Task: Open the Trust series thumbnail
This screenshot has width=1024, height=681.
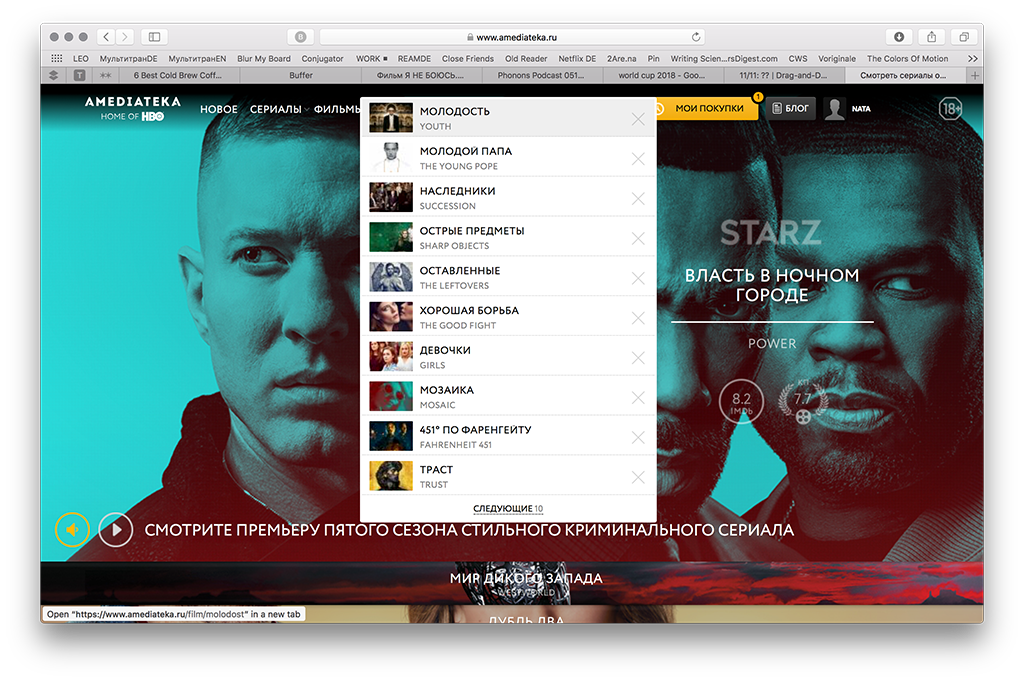Action: [391, 476]
